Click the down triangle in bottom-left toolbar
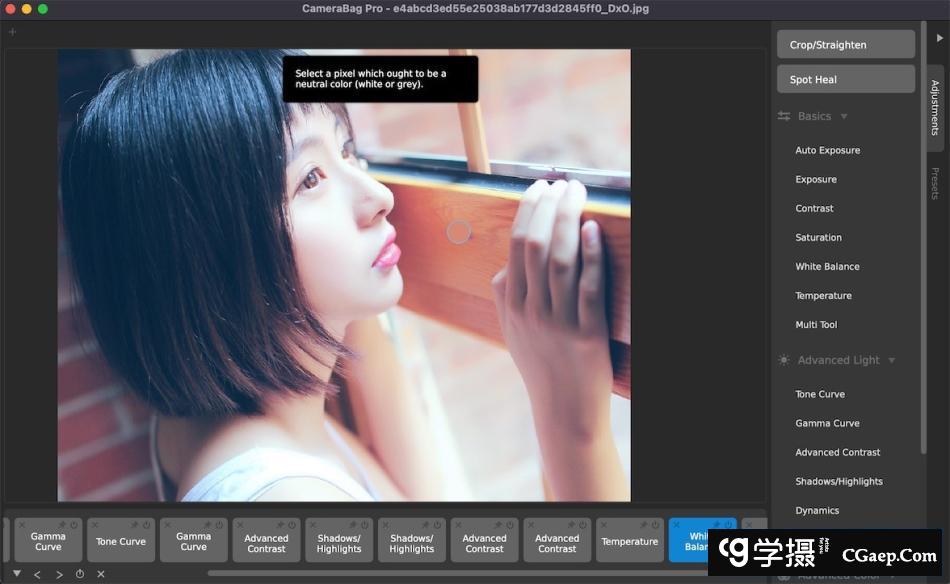The image size is (950, 584). 16,573
